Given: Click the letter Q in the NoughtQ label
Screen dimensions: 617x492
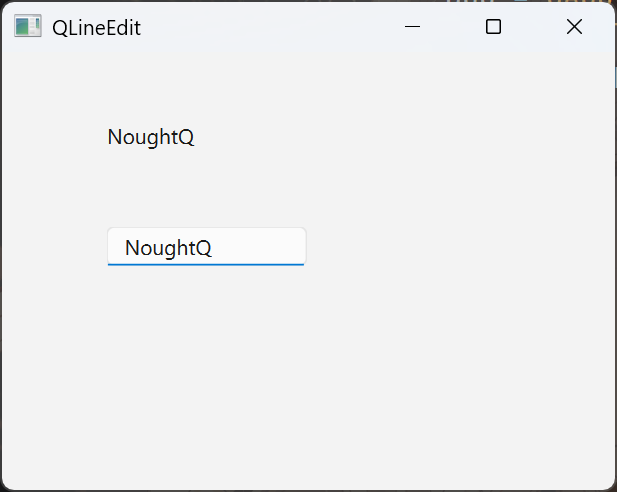Looking at the screenshot, I should pos(186,138).
